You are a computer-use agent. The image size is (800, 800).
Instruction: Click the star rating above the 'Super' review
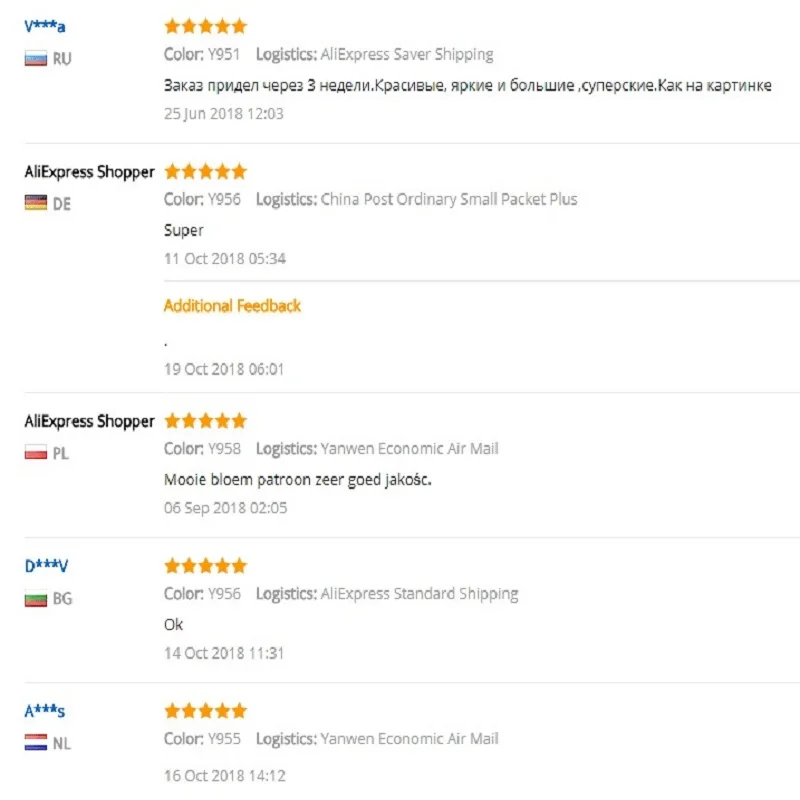[206, 171]
